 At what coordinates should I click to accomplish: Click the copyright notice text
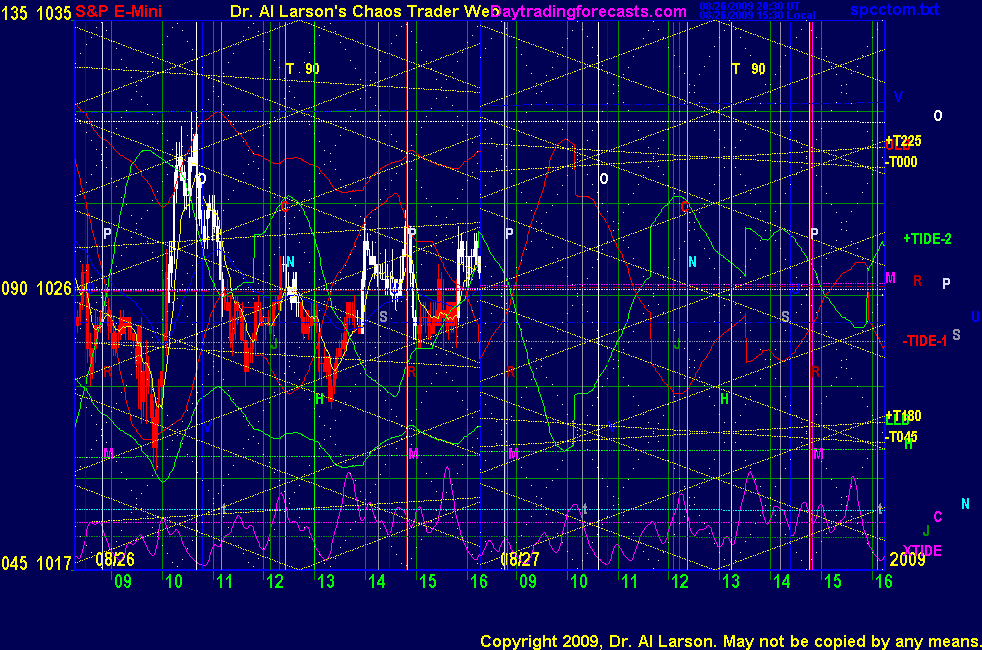[x=729, y=640]
